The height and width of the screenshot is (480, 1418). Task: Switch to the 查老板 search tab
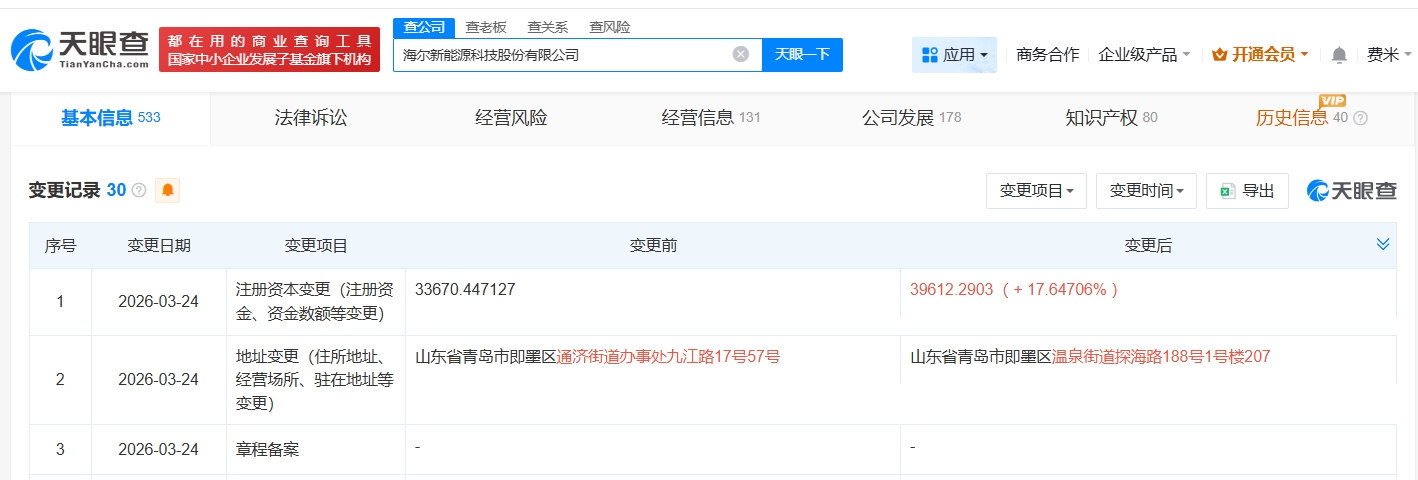point(486,27)
